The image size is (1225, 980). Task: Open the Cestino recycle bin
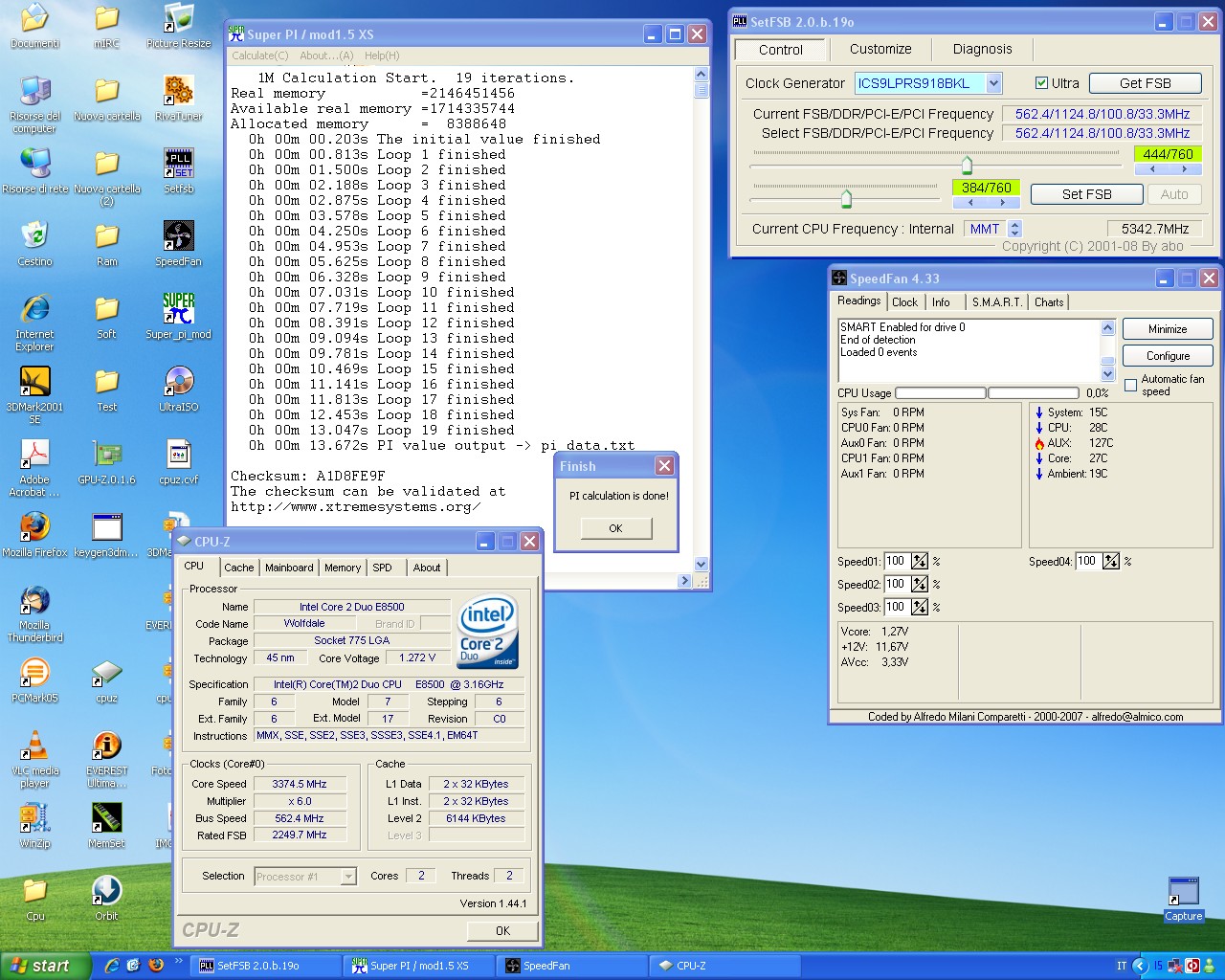tap(35, 244)
